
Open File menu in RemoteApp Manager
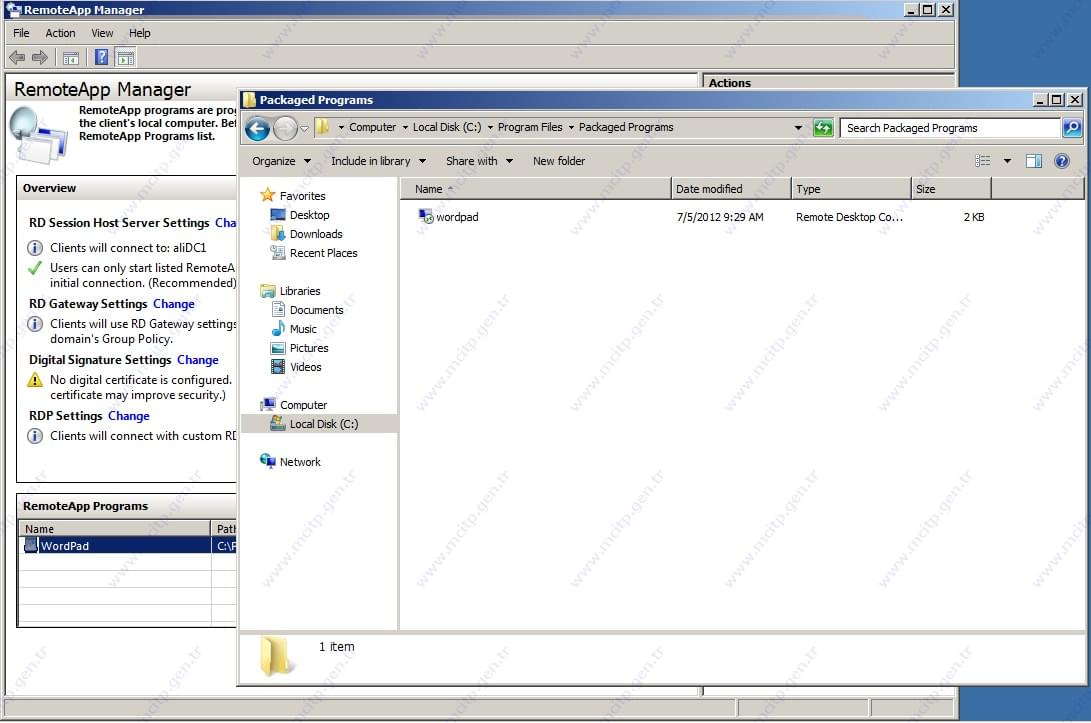[x=21, y=33]
